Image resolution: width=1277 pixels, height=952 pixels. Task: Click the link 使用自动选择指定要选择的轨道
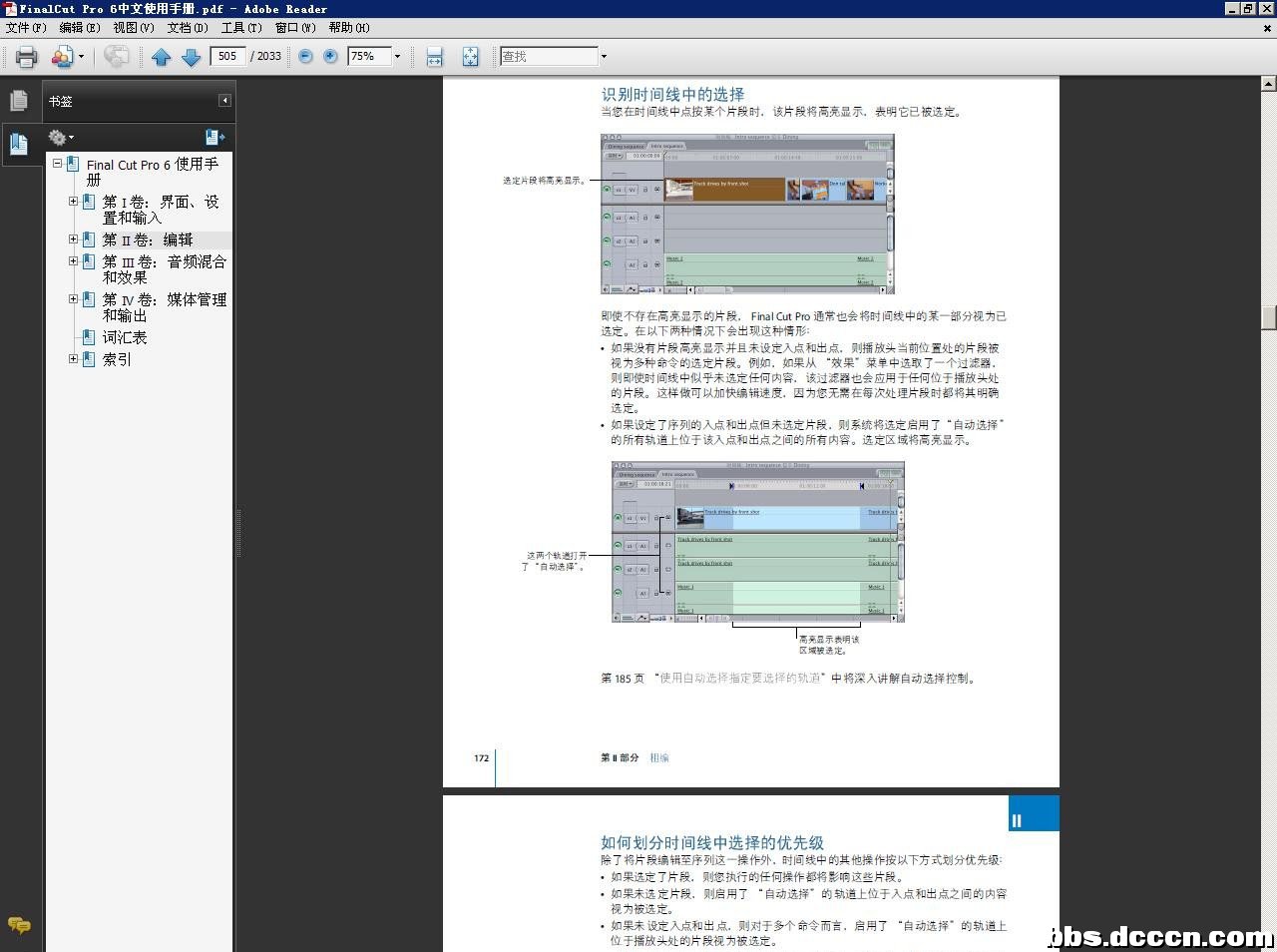[740, 679]
